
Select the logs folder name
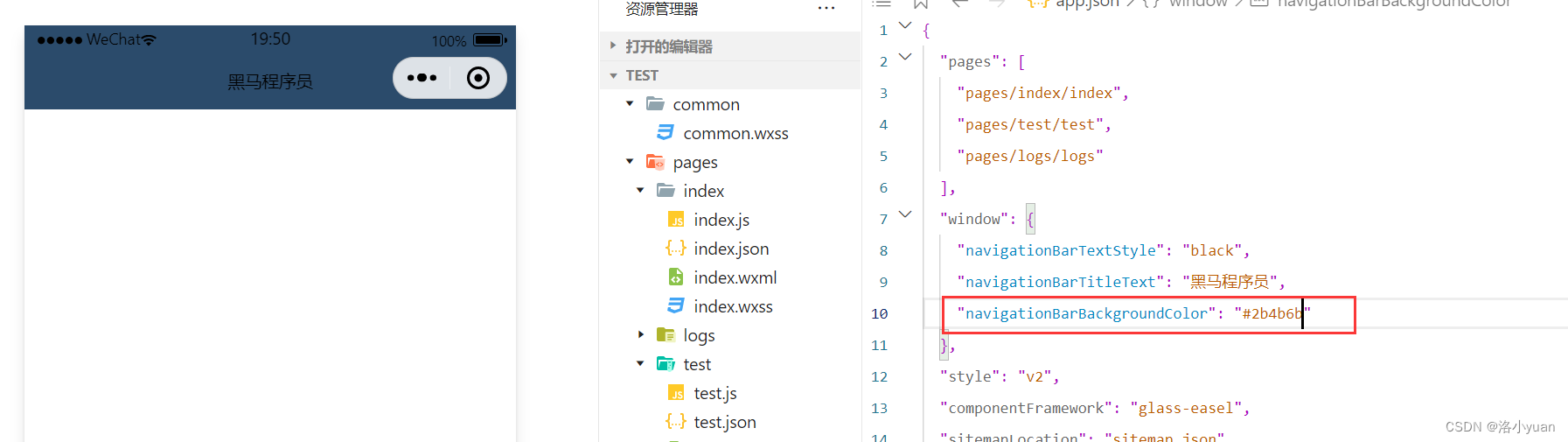(699, 335)
